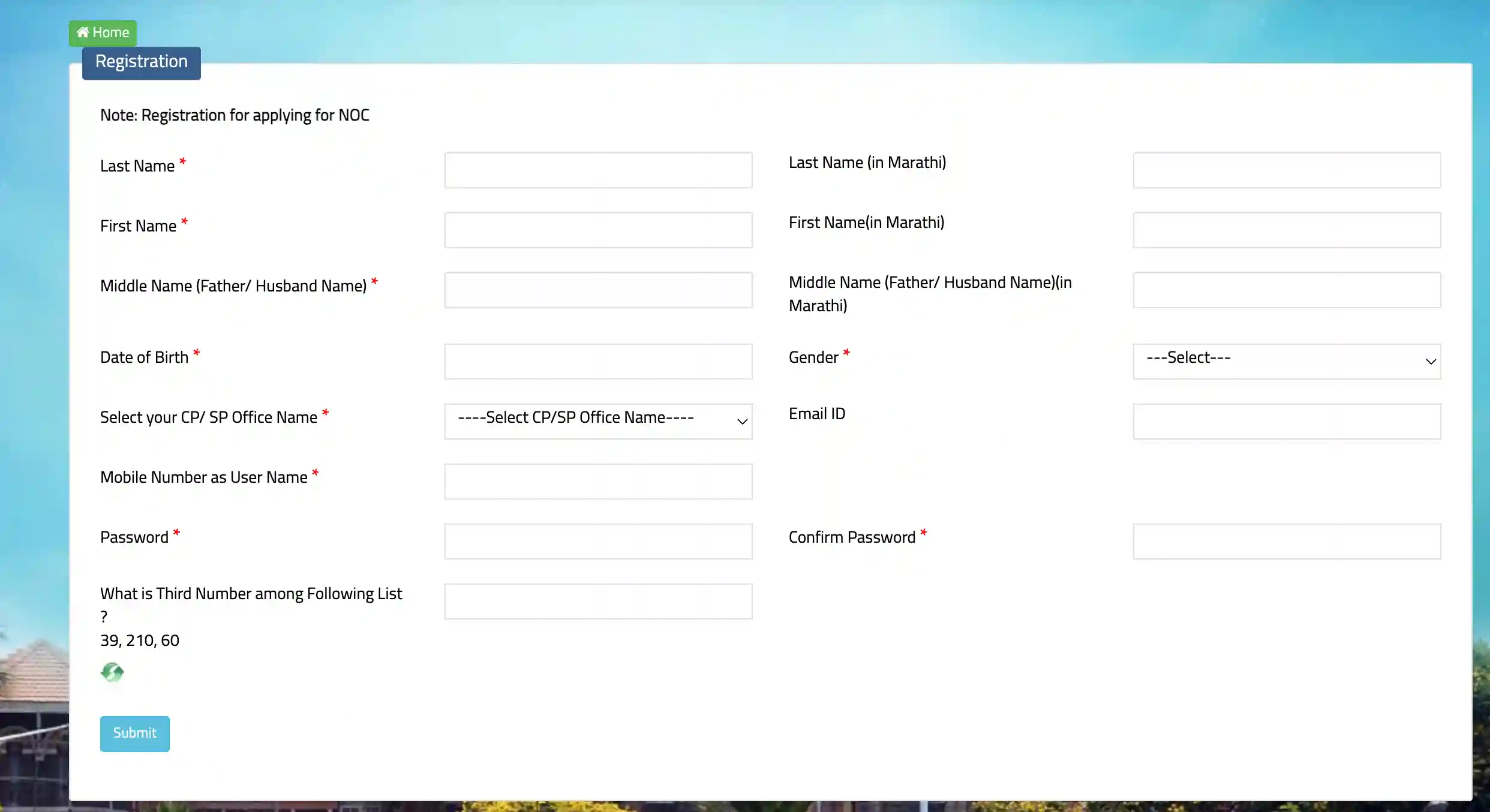This screenshot has height=812, width=1490.
Task: Select the Mobile Number as User Name field
Action: tap(598, 481)
